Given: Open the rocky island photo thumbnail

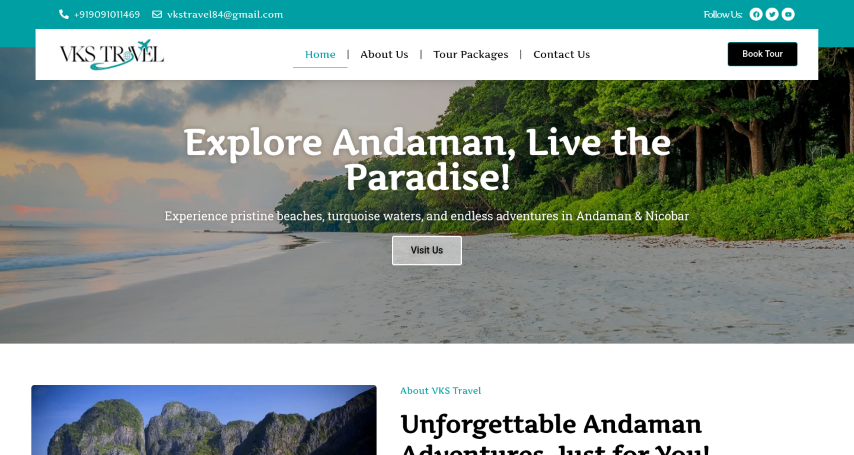Looking at the screenshot, I should pyautogui.click(x=204, y=420).
